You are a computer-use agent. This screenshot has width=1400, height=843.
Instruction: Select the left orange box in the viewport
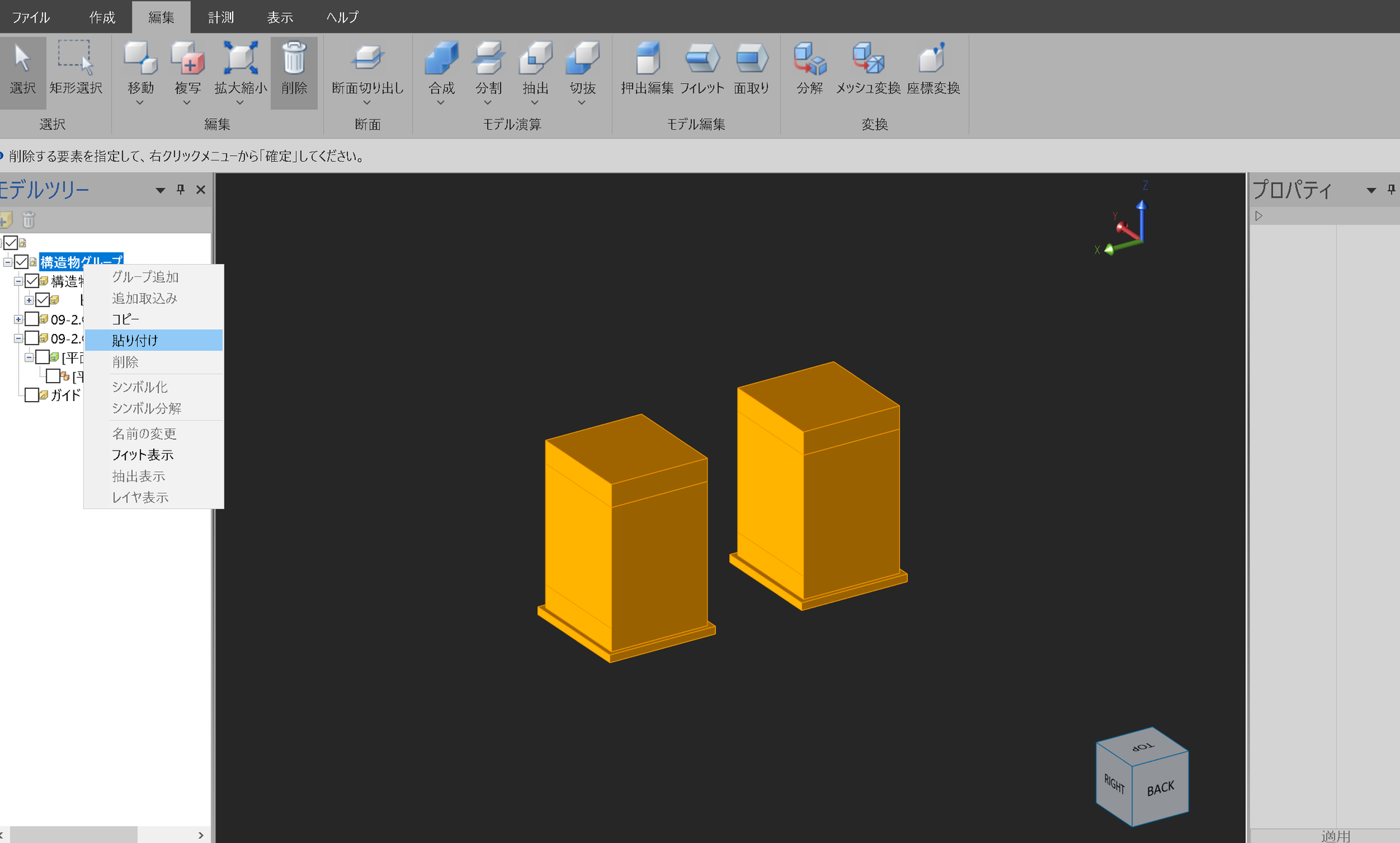[x=626, y=538]
